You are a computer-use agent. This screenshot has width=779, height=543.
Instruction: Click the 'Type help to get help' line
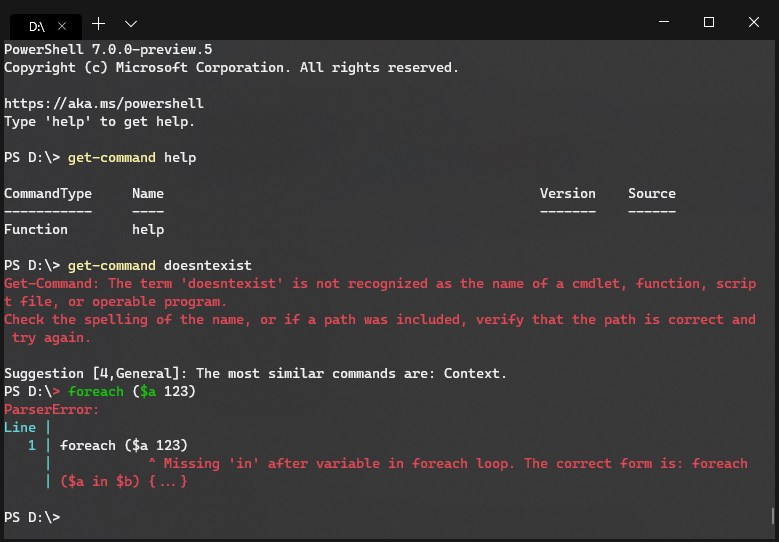(100, 121)
